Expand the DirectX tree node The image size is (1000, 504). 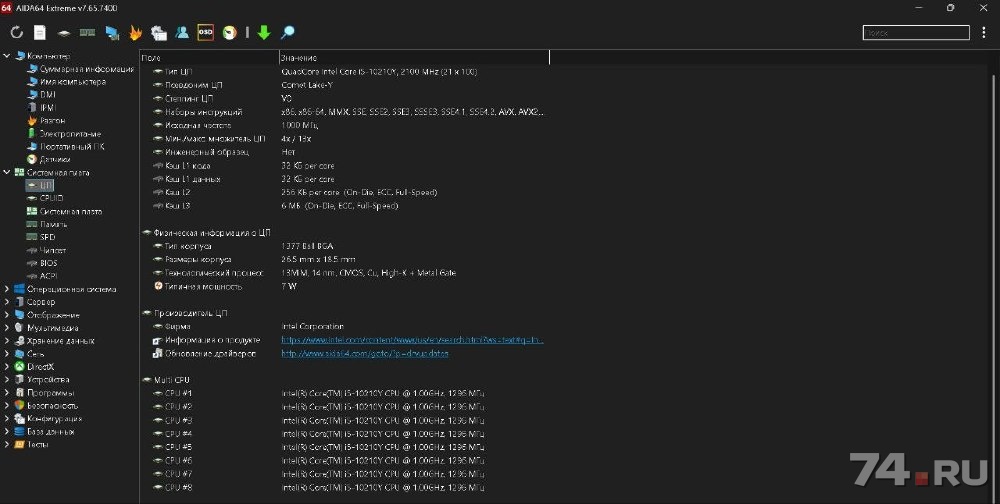pyautogui.click(x=6, y=367)
